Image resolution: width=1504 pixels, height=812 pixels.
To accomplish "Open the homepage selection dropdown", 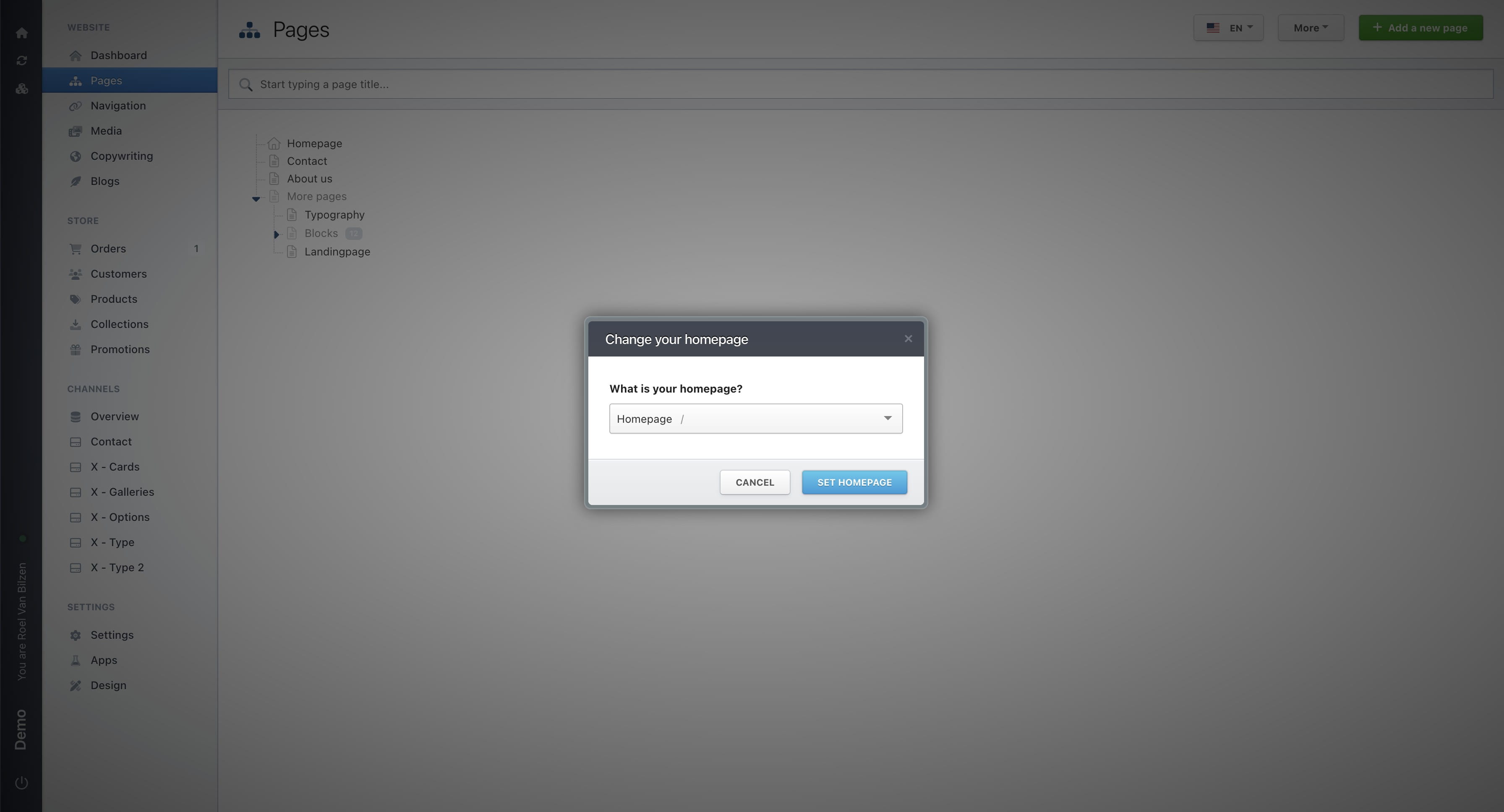I will click(755, 418).
